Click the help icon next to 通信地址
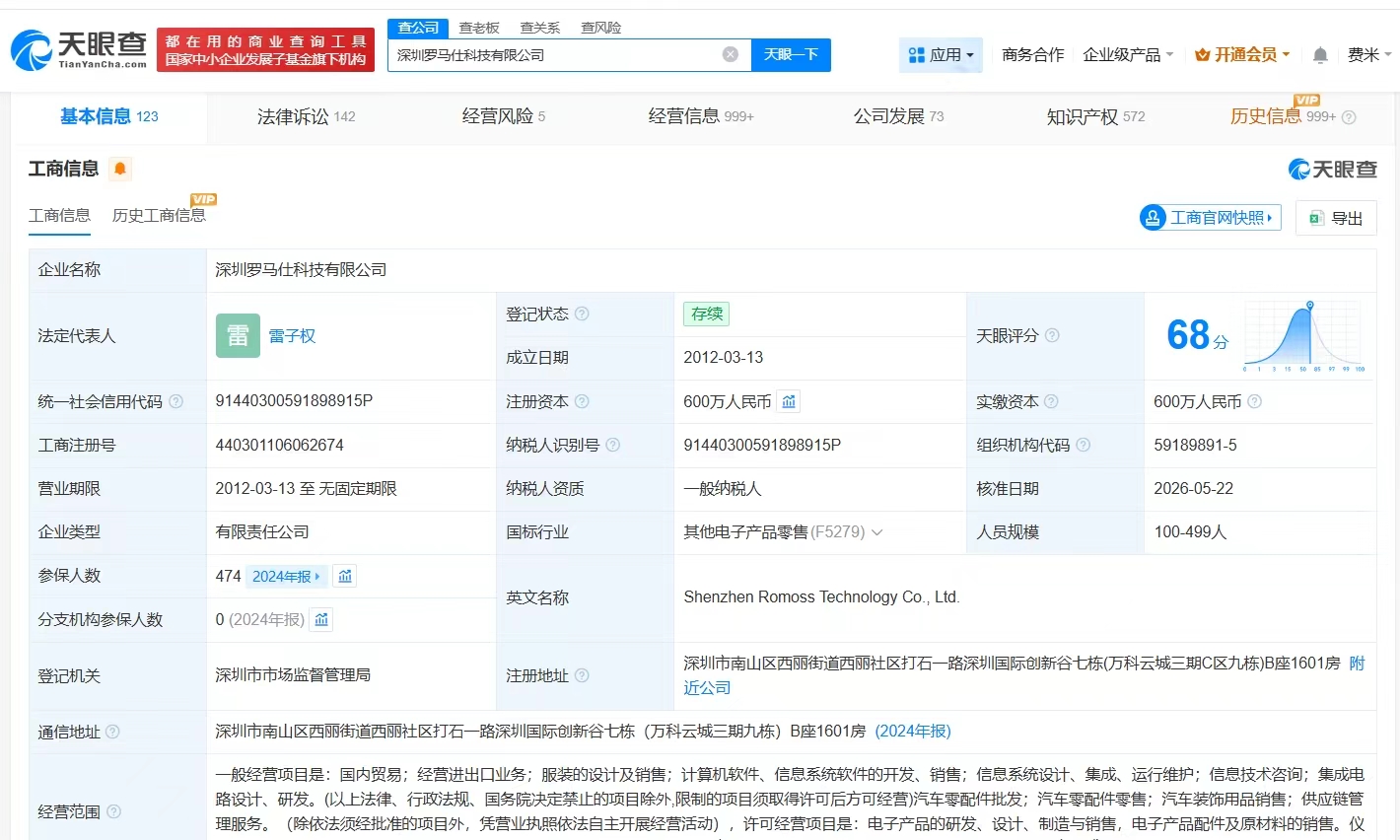This screenshot has width=1400, height=840. (x=112, y=732)
